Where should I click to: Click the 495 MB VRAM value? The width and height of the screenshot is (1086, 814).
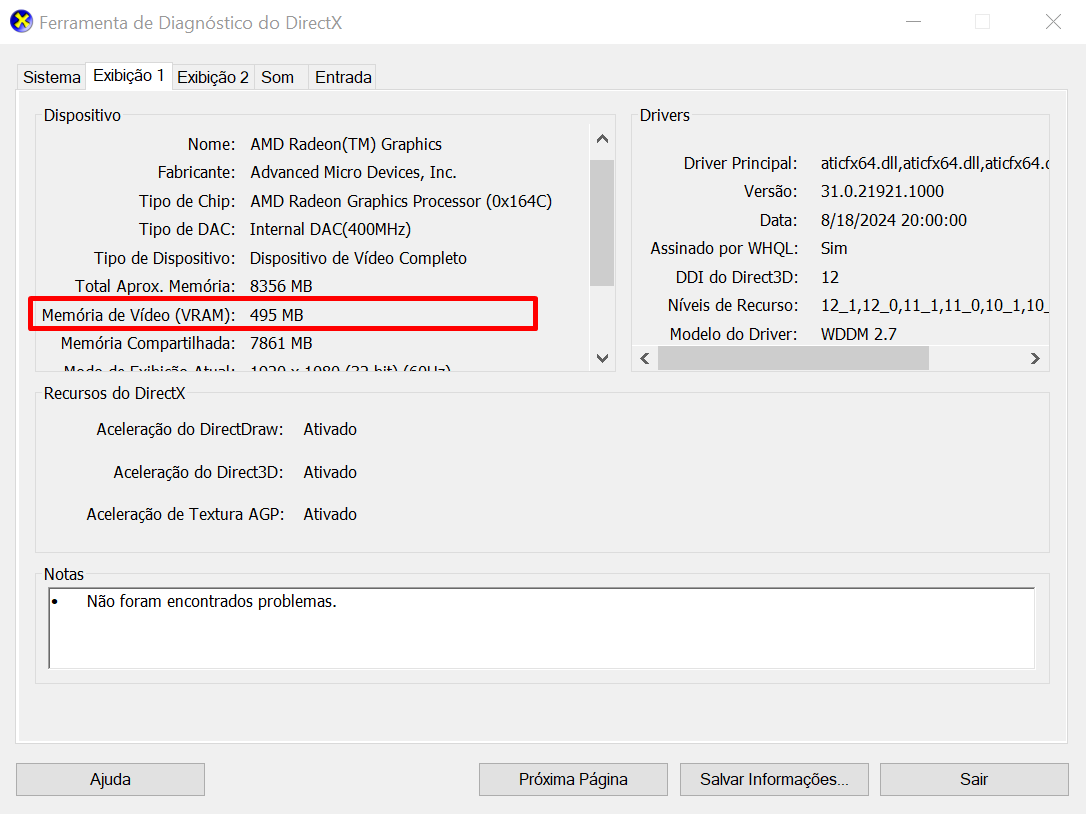point(276,315)
